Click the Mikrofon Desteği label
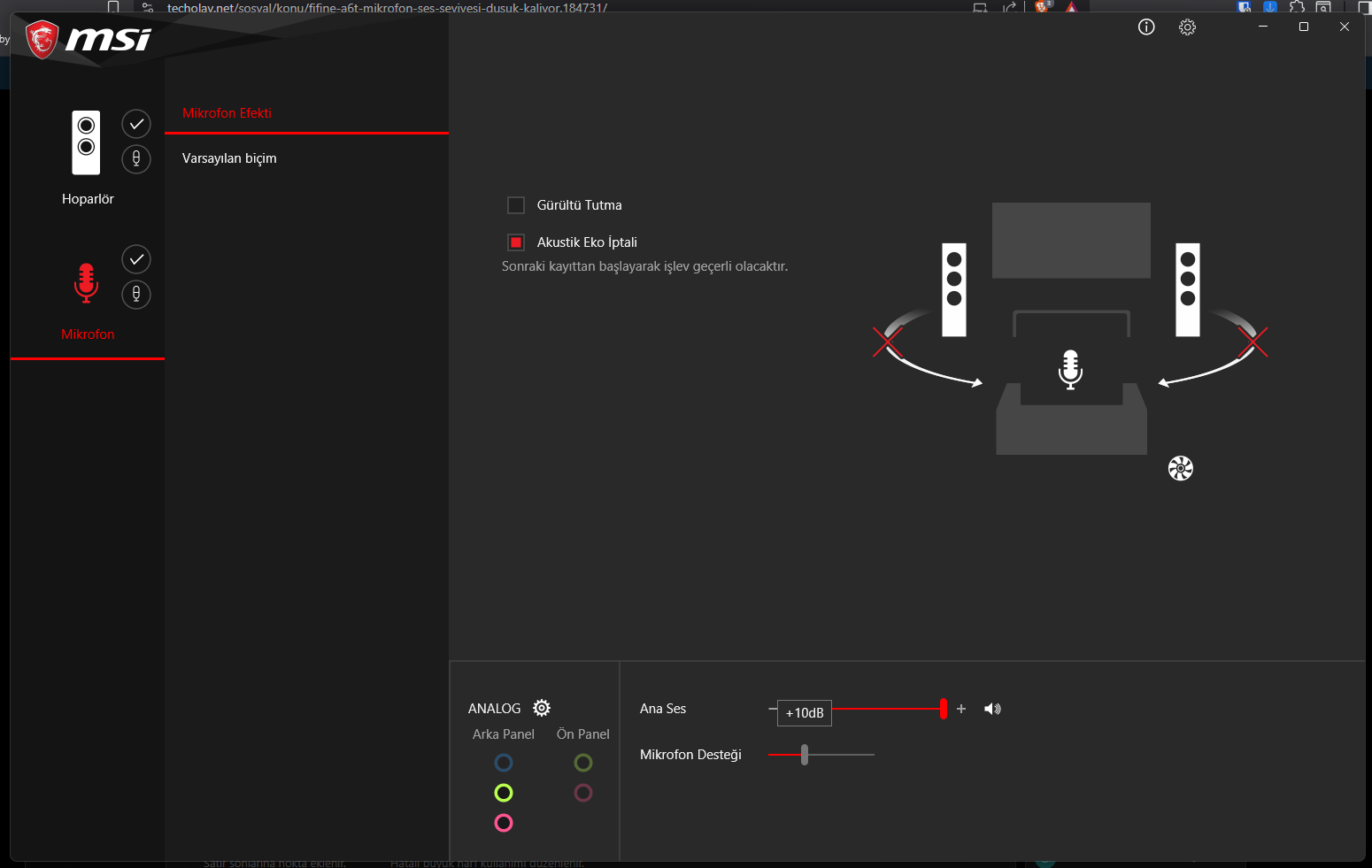The image size is (1372, 868). click(690, 755)
